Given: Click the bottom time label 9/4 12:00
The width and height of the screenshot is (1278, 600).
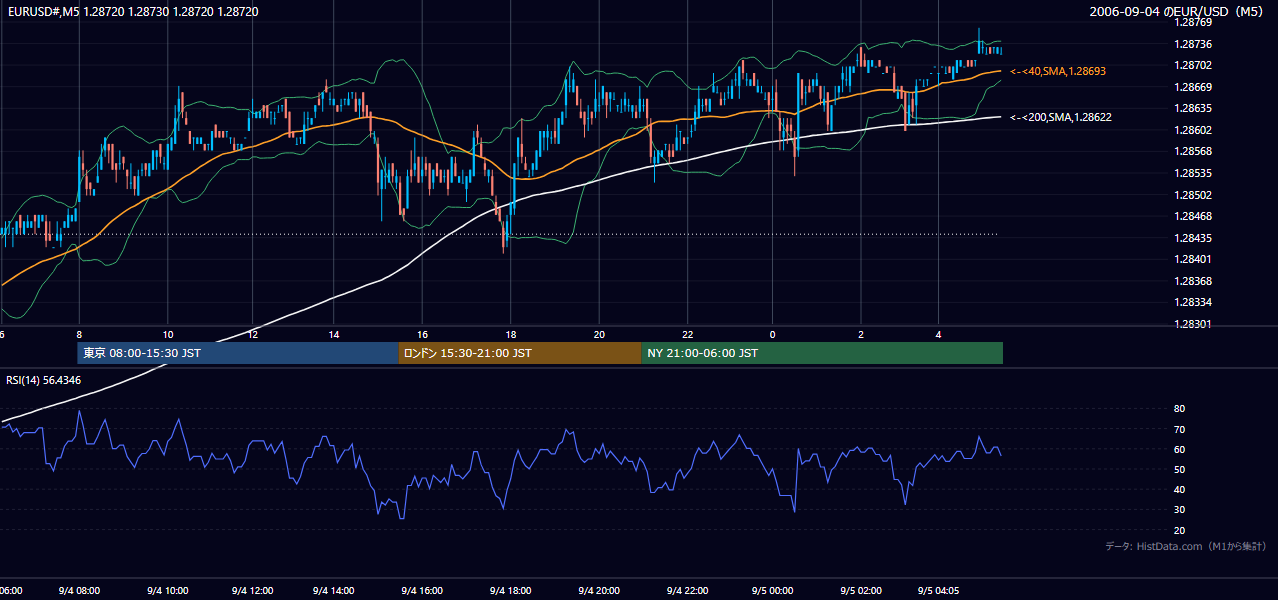Looking at the screenshot, I should (x=252, y=591).
